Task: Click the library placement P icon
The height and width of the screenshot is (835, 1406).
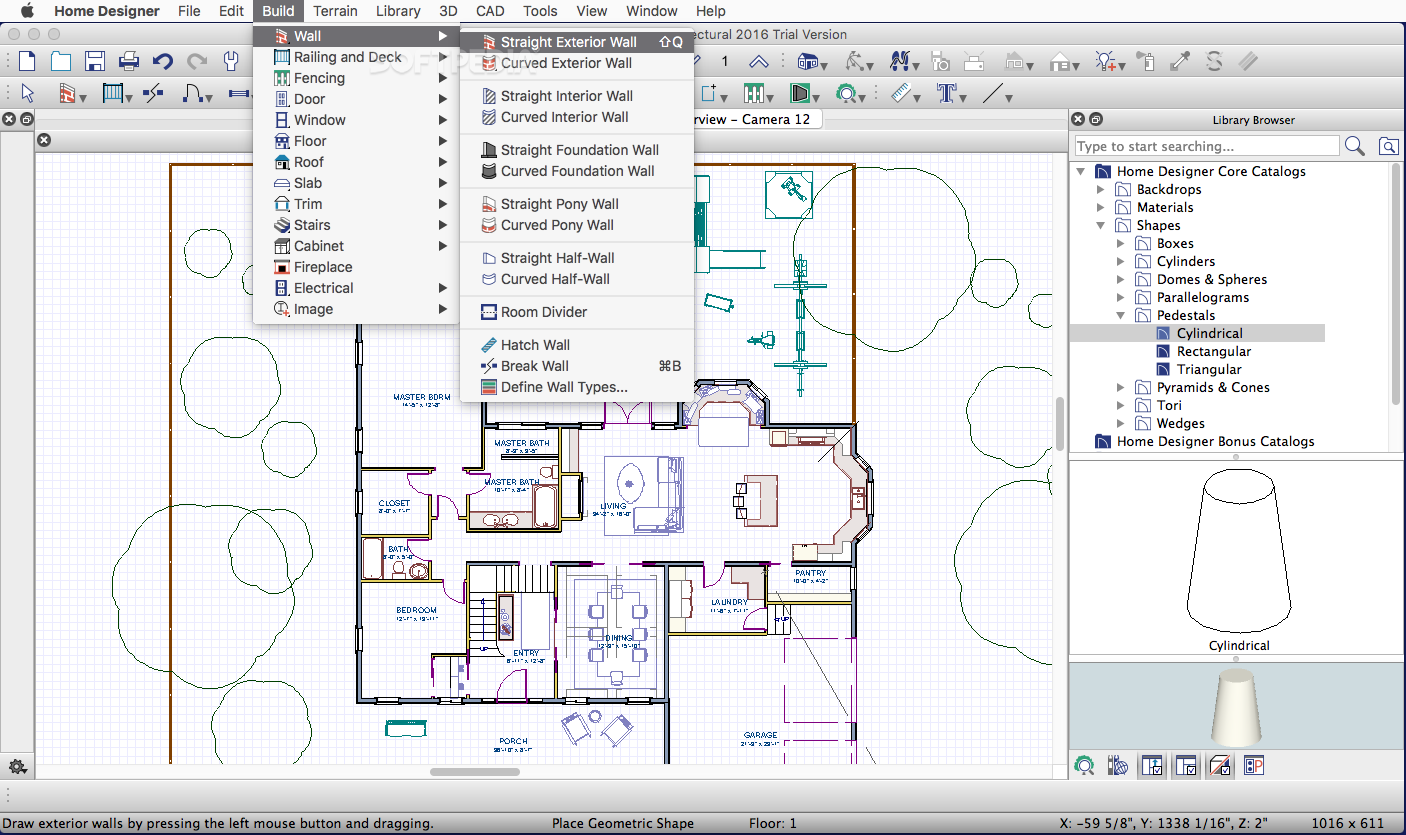Action: click(x=1254, y=766)
